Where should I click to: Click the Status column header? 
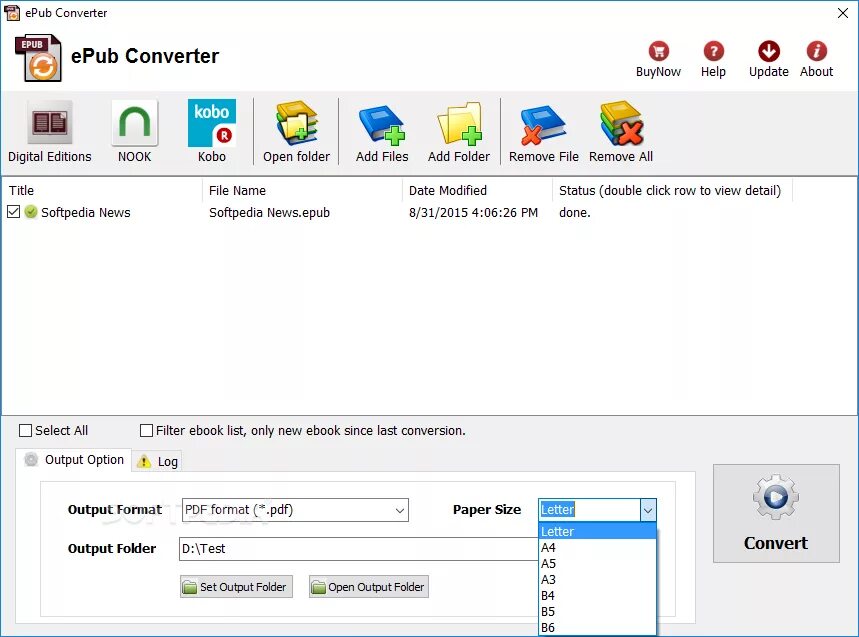coord(672,191)
